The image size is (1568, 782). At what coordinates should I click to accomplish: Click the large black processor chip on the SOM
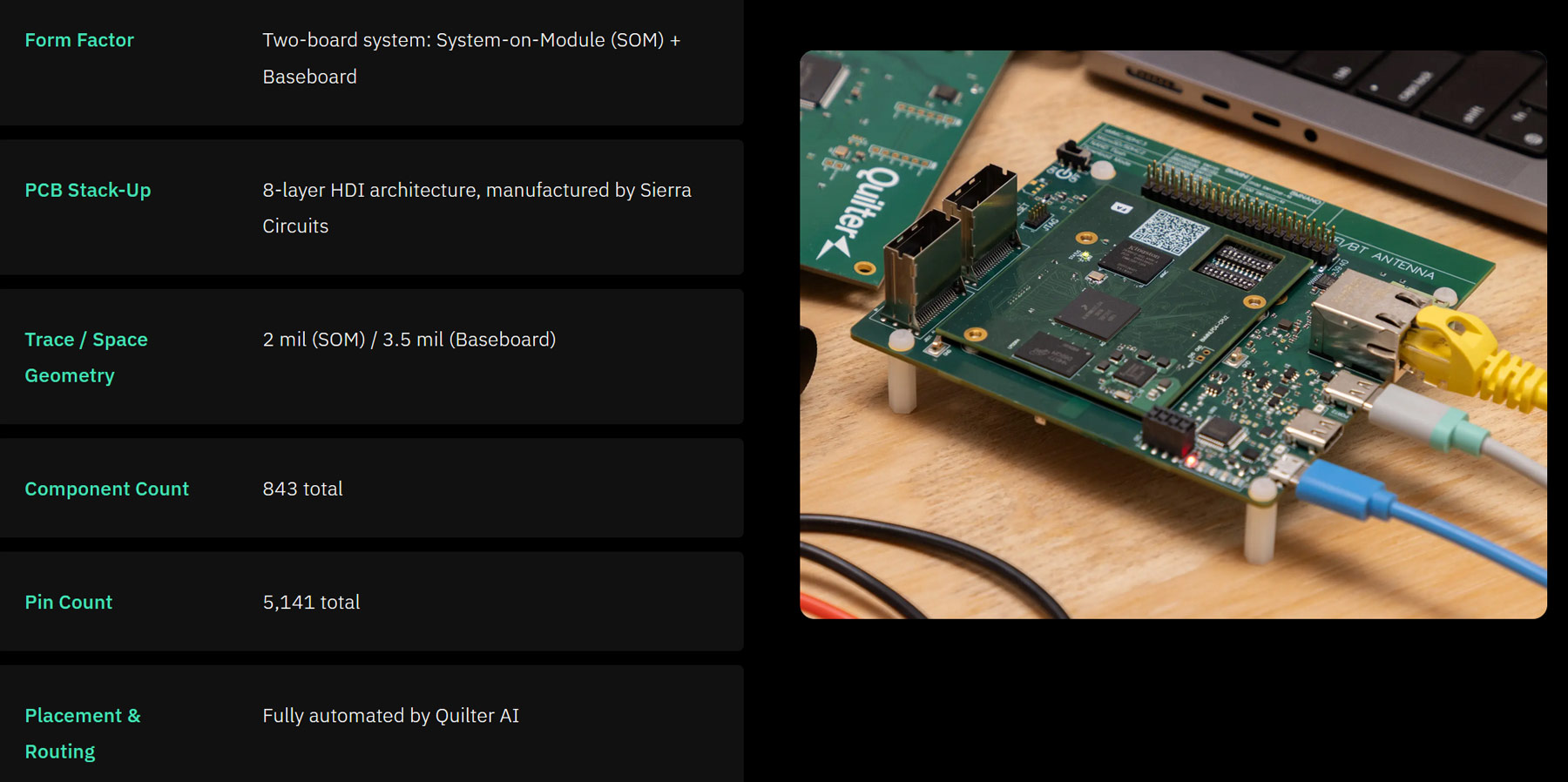[x=1098, y=313]
